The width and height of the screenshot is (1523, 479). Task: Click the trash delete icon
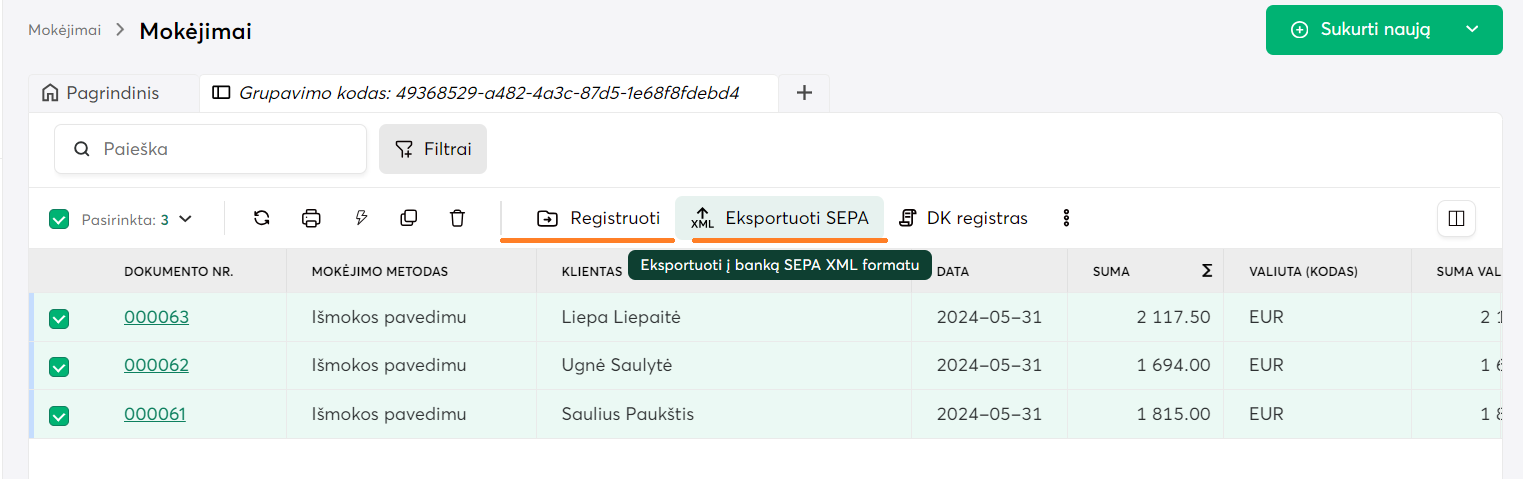pyautogui.click(x=457, y=218)
